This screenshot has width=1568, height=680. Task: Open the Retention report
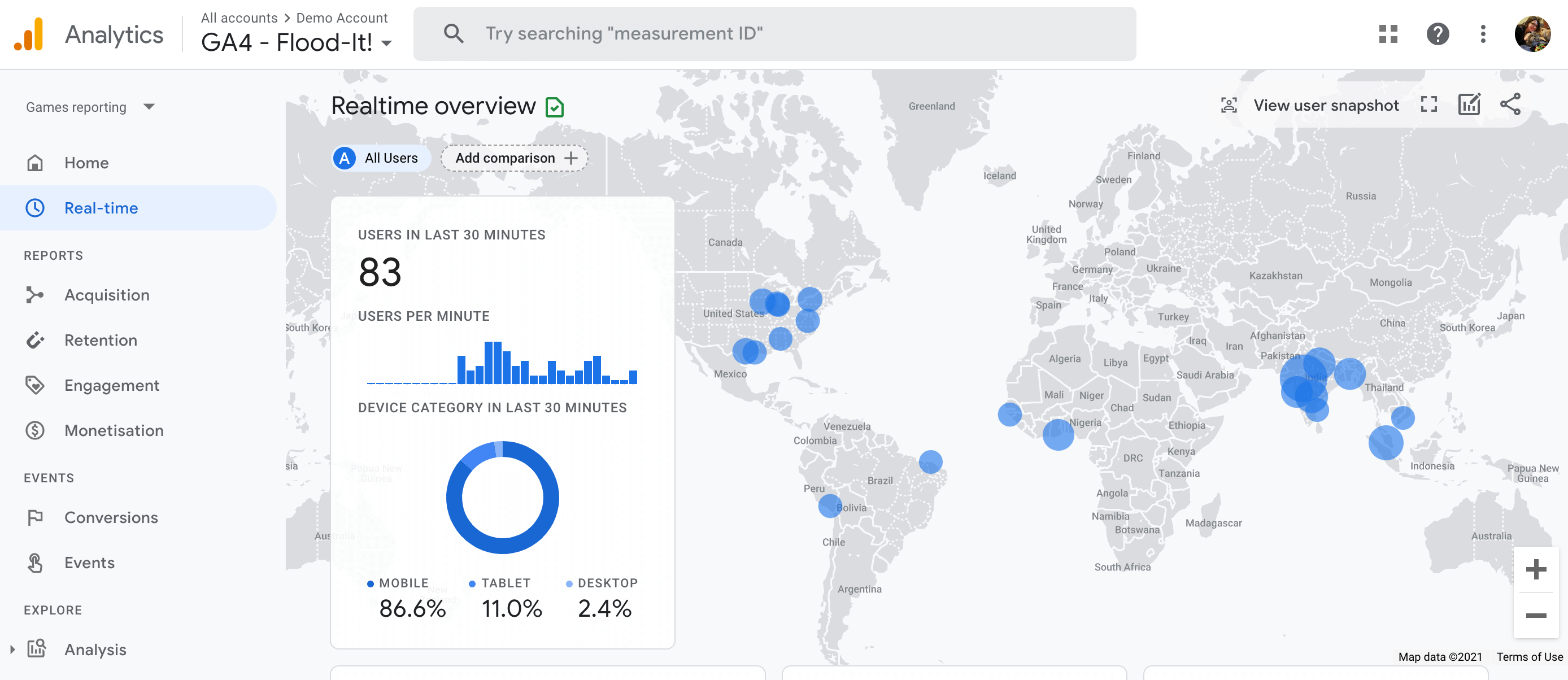click(x=101, y=339)
